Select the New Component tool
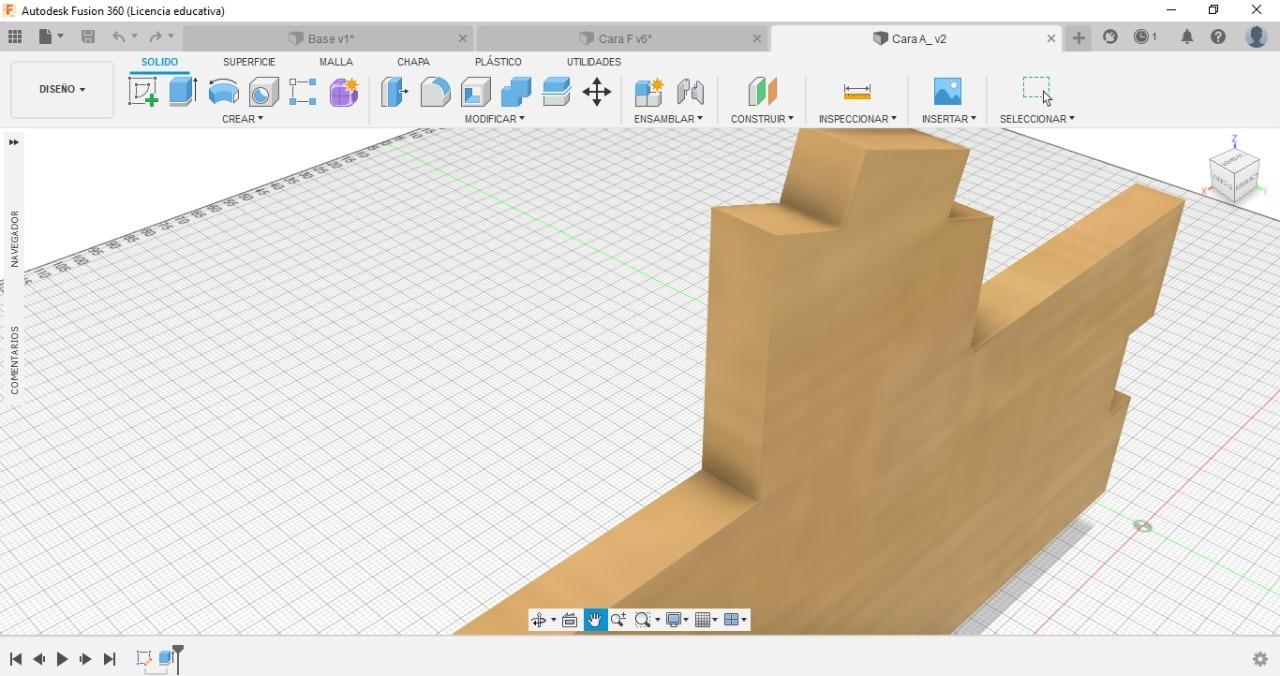Viewport: 1280px width, 676px height. tap(649, 92)
